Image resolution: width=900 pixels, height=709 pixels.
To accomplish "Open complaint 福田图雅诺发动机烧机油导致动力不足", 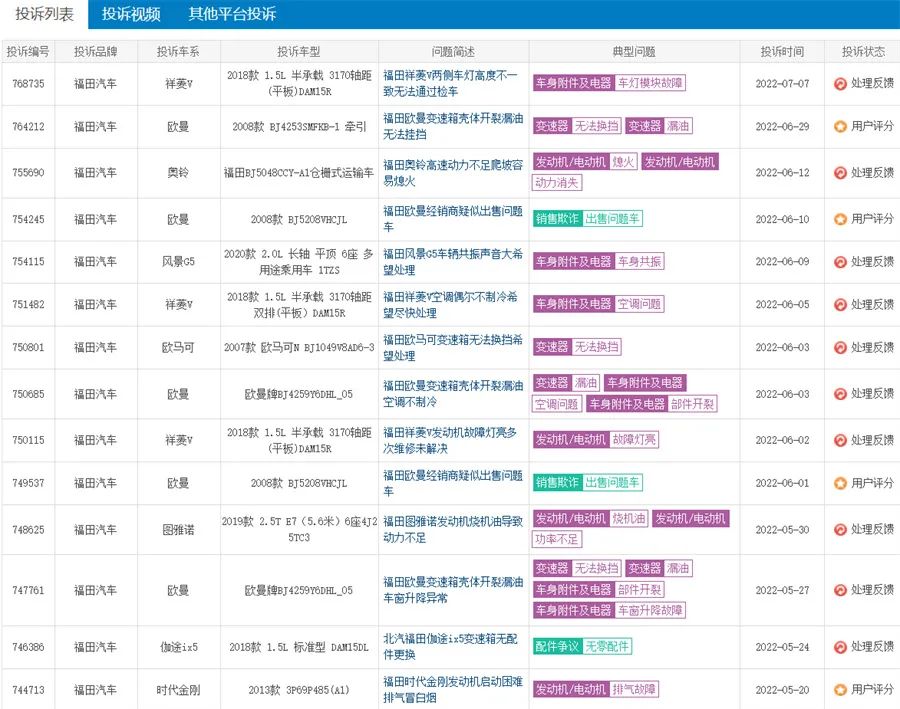I will coord(453,530).
